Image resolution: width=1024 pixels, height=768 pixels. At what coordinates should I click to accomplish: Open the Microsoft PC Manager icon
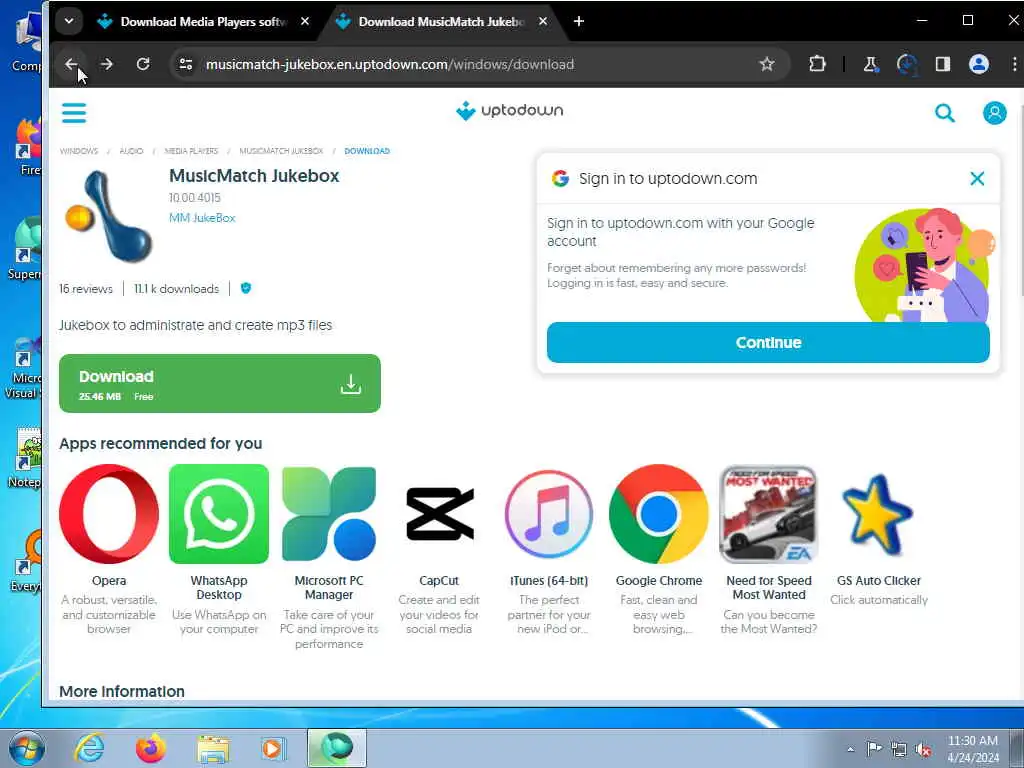click(x=328, y=514)
